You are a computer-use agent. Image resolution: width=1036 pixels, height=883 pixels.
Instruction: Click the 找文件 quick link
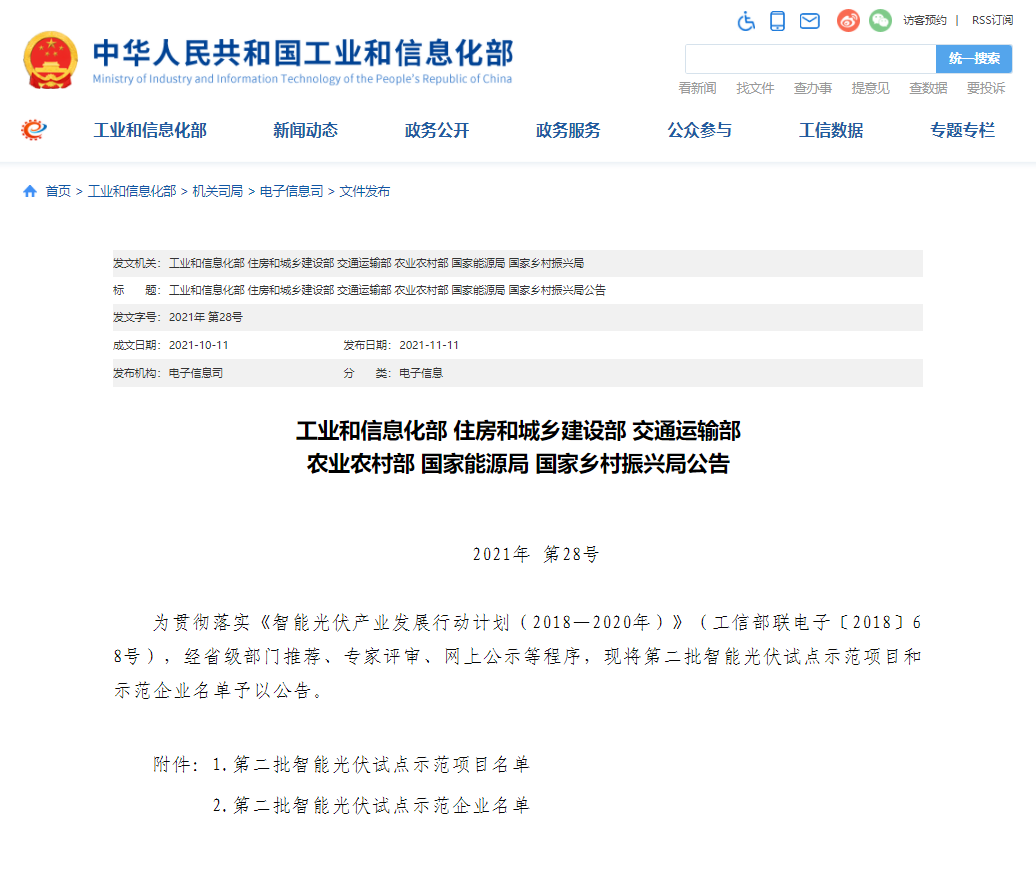[x=755, y=88]
